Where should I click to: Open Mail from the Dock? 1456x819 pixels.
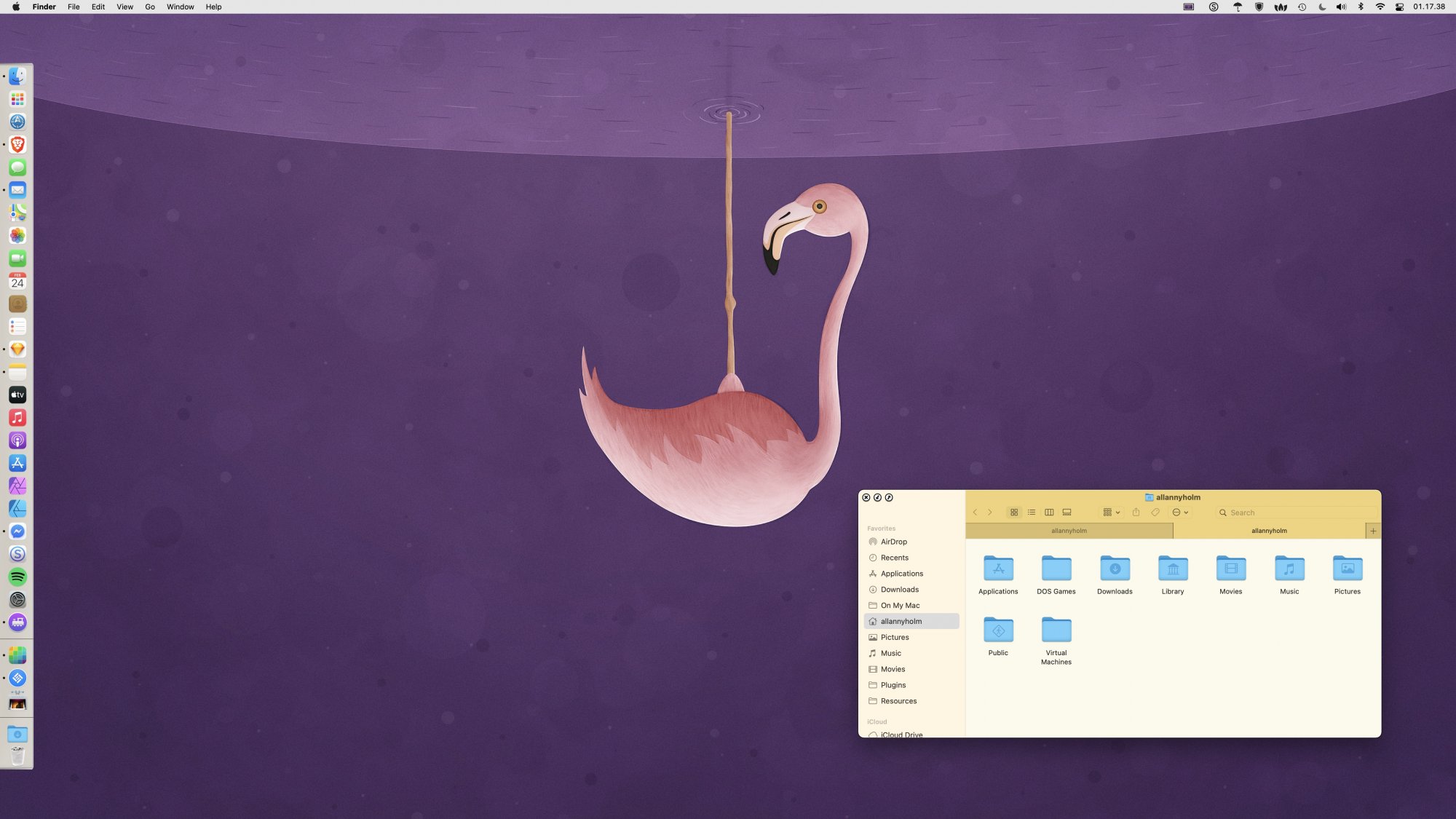point(17,190)
